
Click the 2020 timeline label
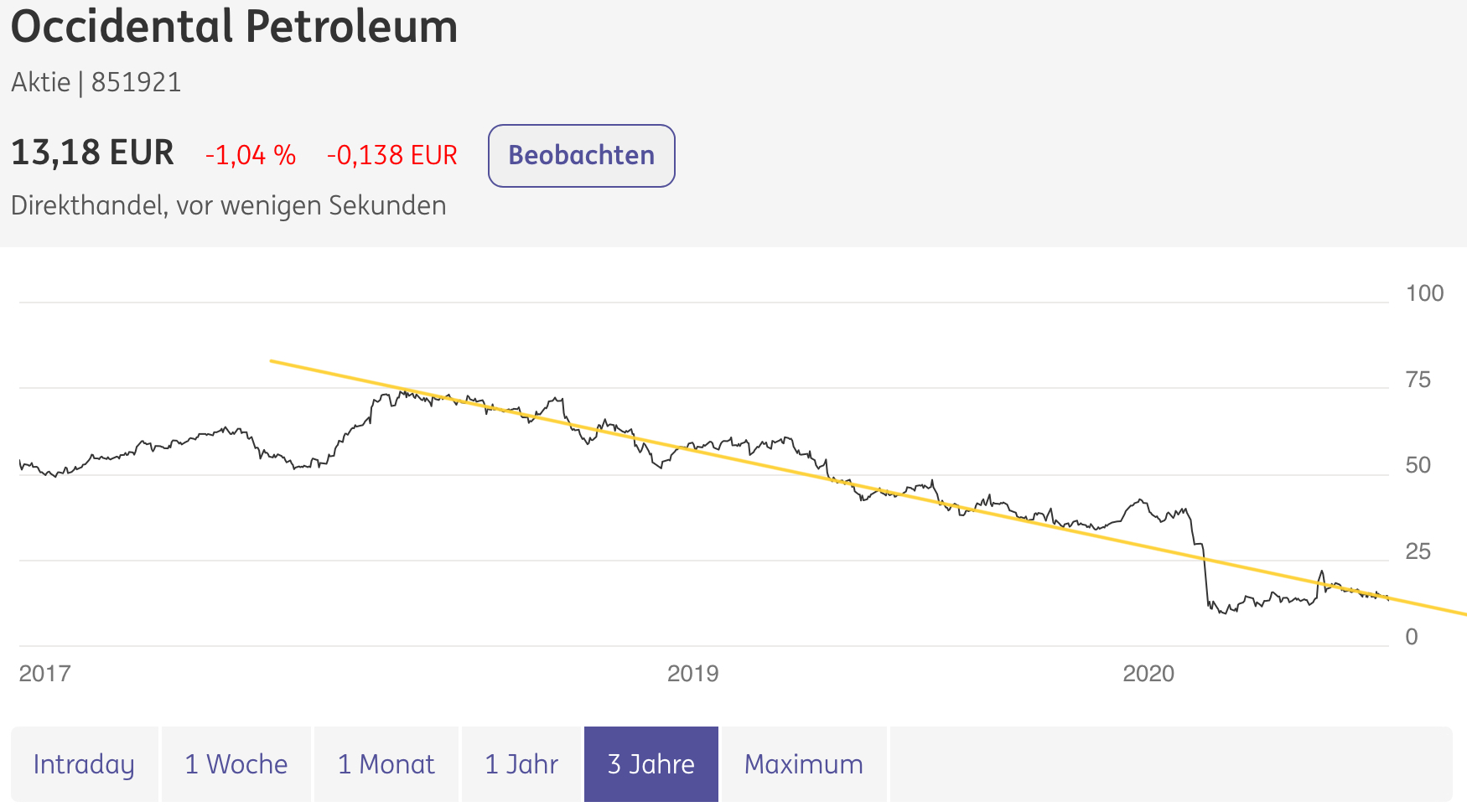coord(1148,673)
